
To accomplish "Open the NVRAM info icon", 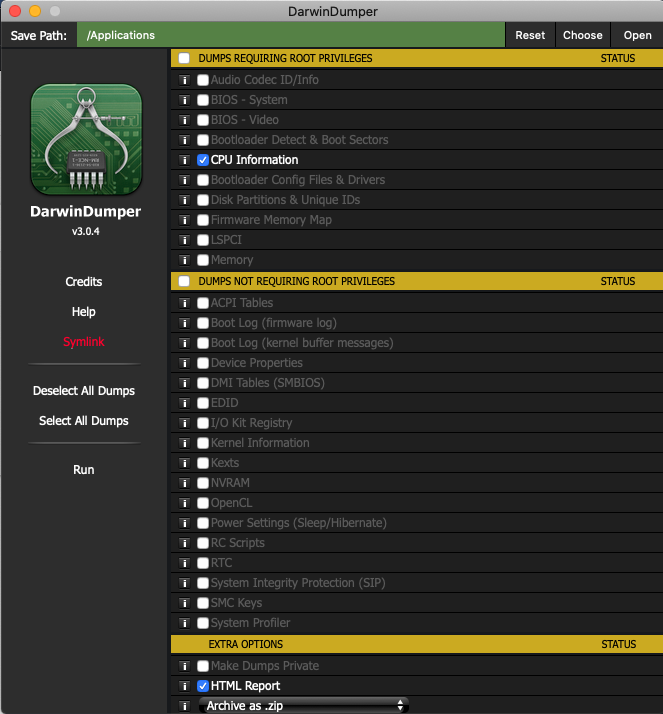I will point(184,484).
